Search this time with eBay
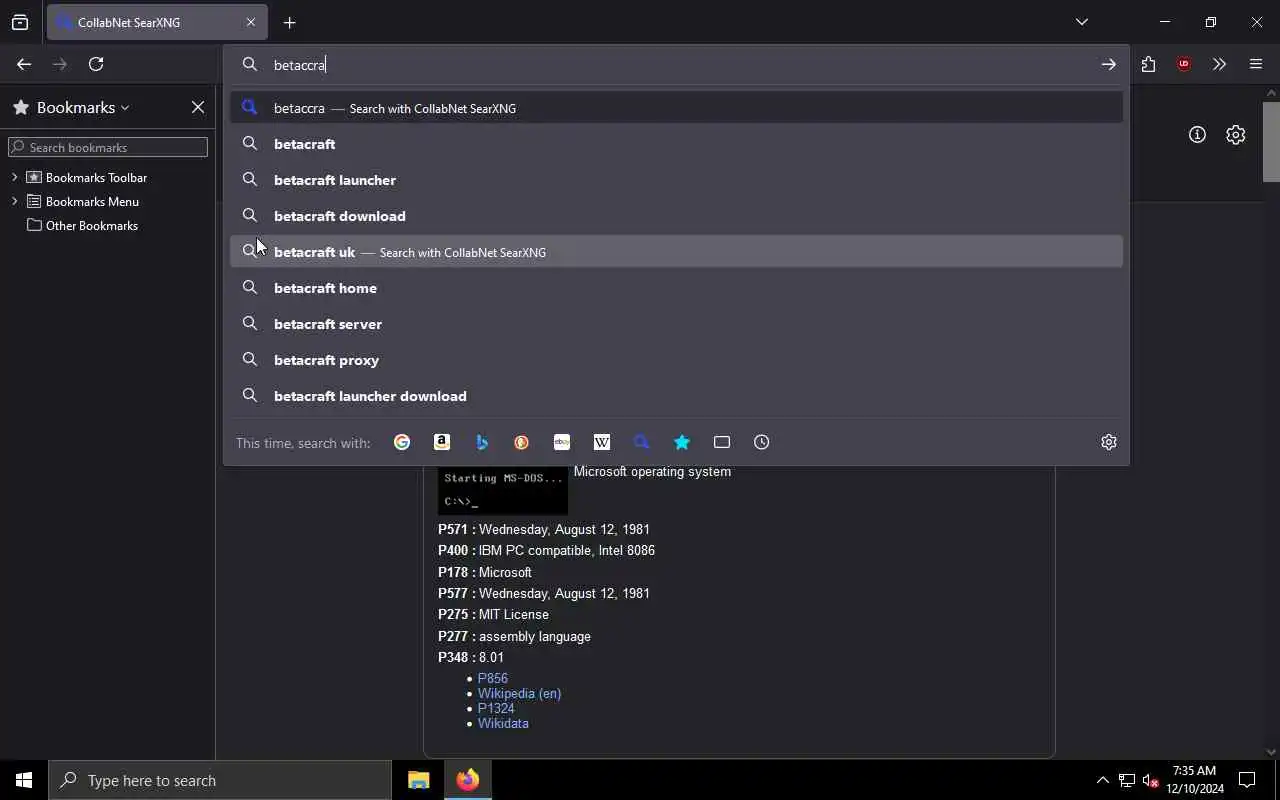The image size is (1280, 800). pos(562,442)
